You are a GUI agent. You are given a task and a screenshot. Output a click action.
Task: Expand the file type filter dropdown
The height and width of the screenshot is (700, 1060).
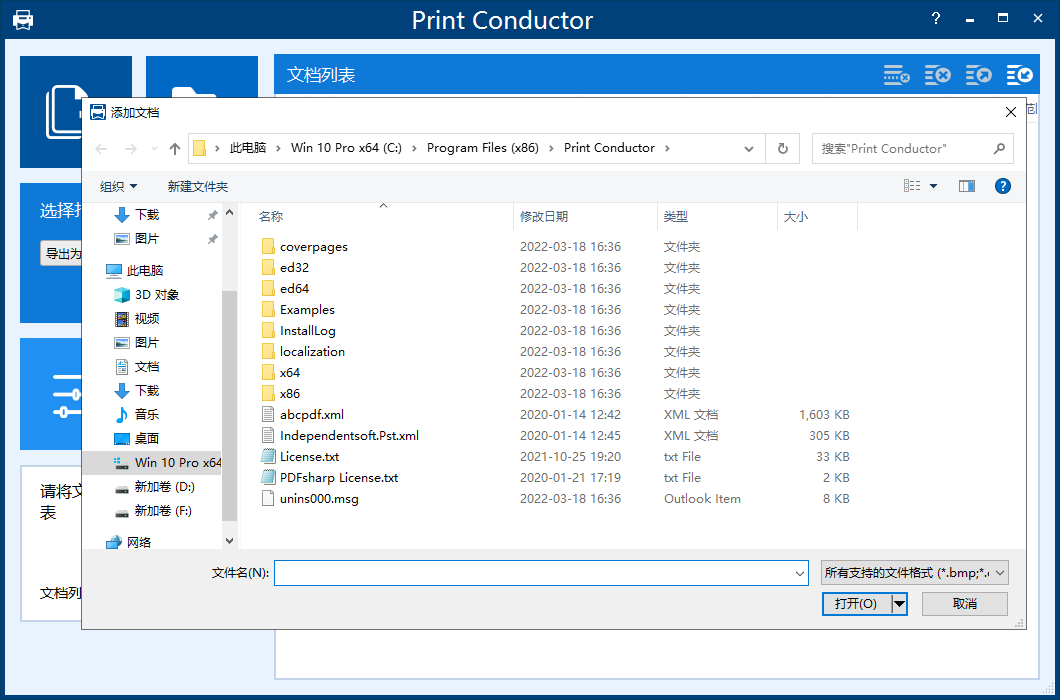[x=913, y=573]
